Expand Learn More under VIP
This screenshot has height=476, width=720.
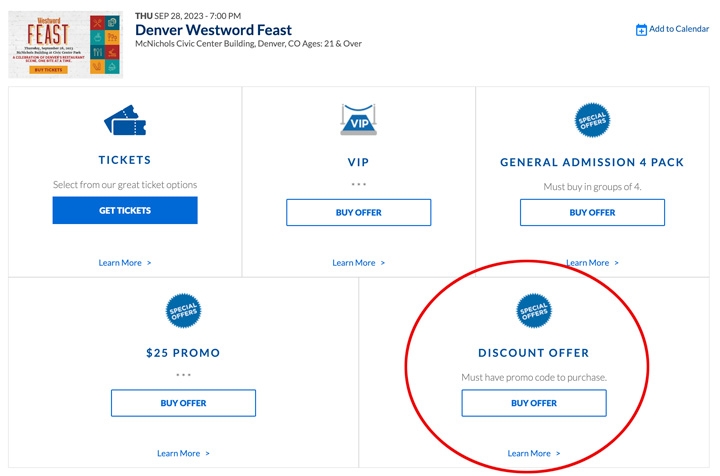tap(358, 263)
